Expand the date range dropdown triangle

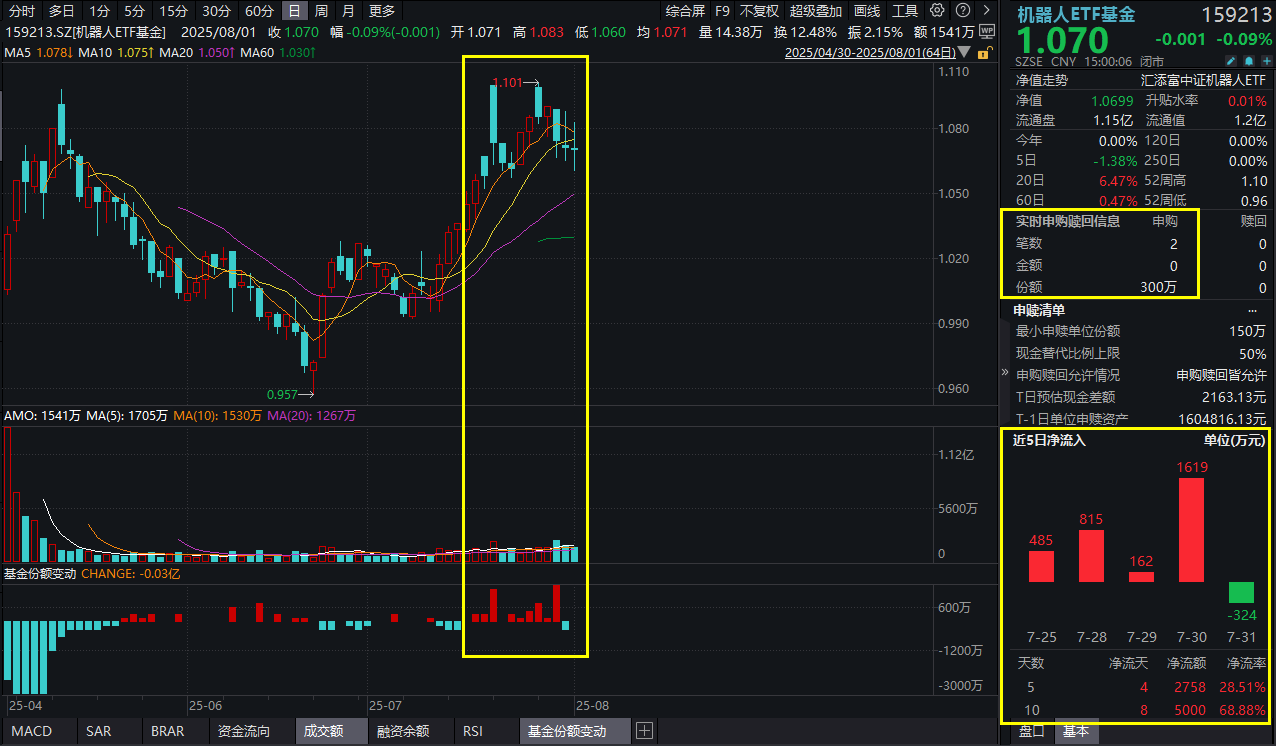coord(963,52)
